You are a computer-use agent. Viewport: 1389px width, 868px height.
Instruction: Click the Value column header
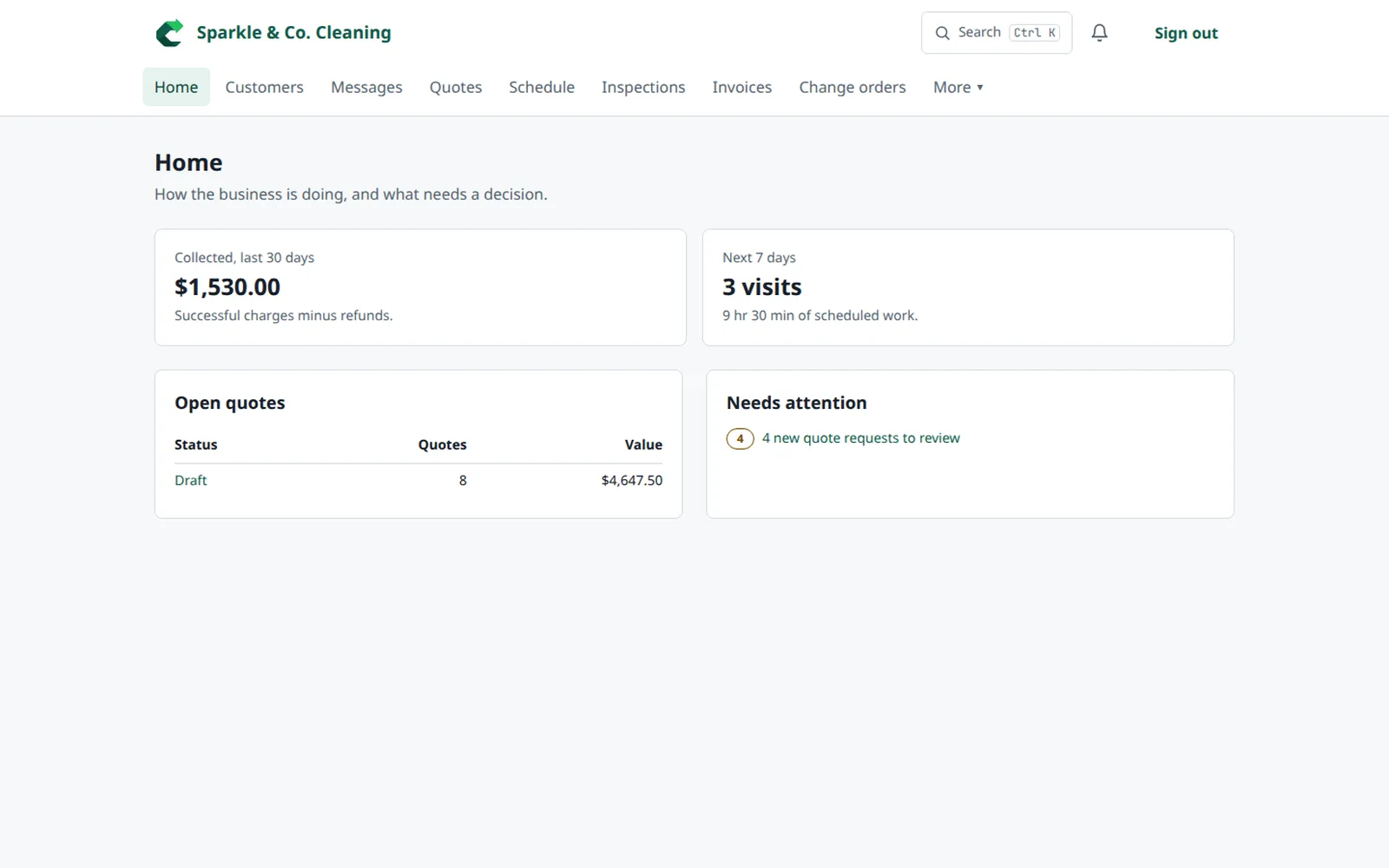click(643, 444)
